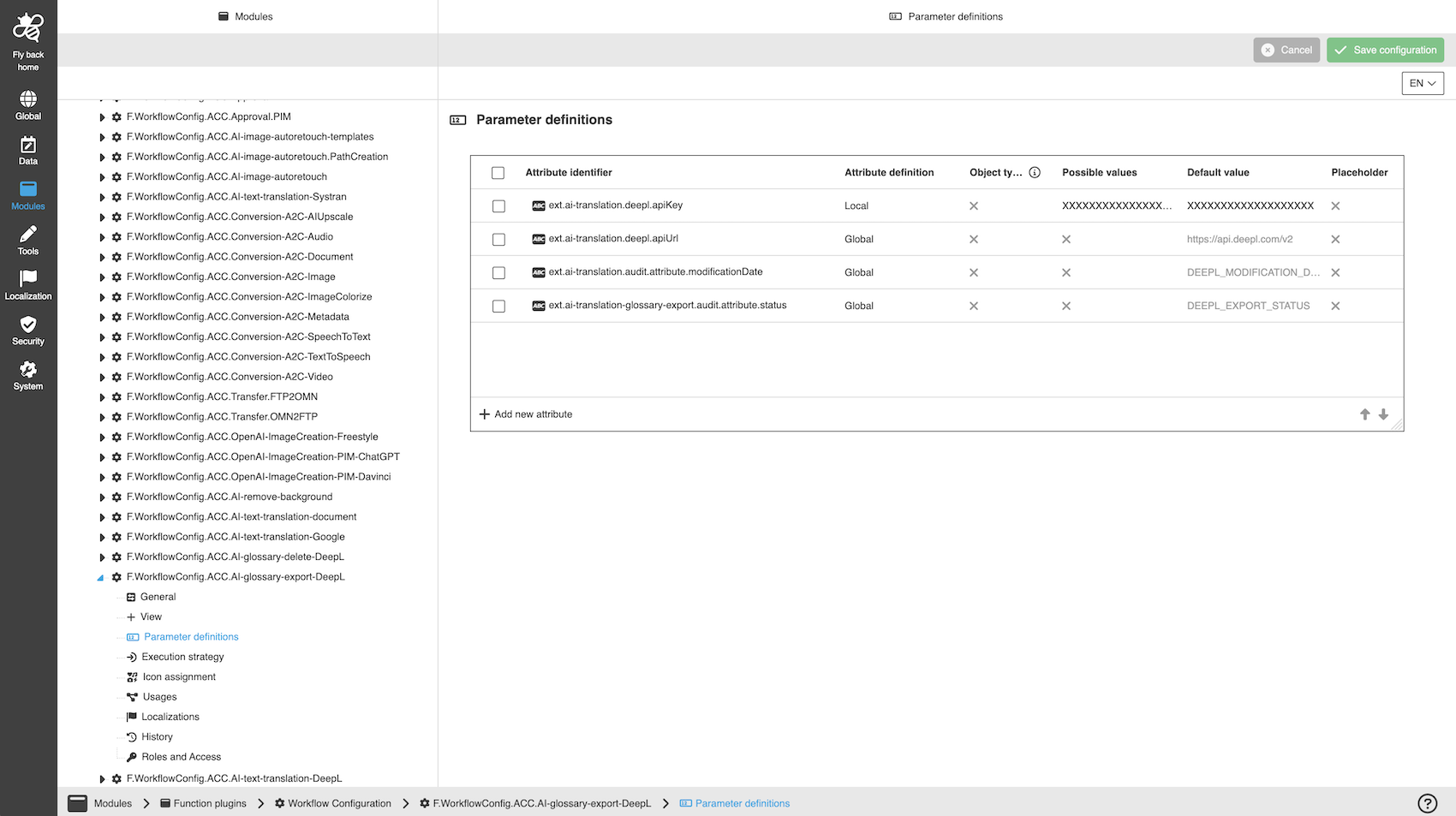
Task: Click the help question mark icon
Action: click(1427, 803)
